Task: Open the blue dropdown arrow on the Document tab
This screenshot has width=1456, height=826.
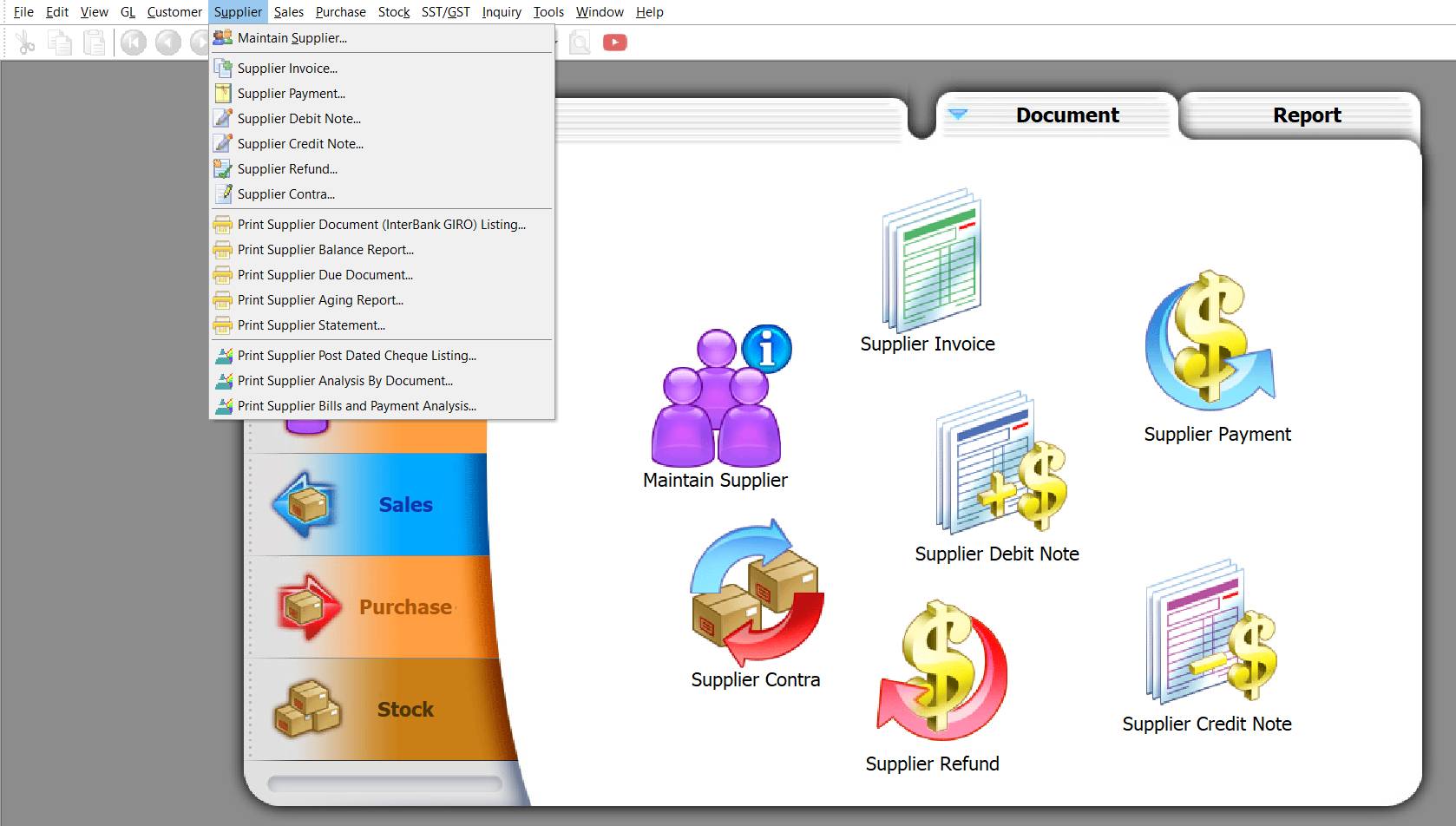Action: pyautogui.click(x=960, y=115)
